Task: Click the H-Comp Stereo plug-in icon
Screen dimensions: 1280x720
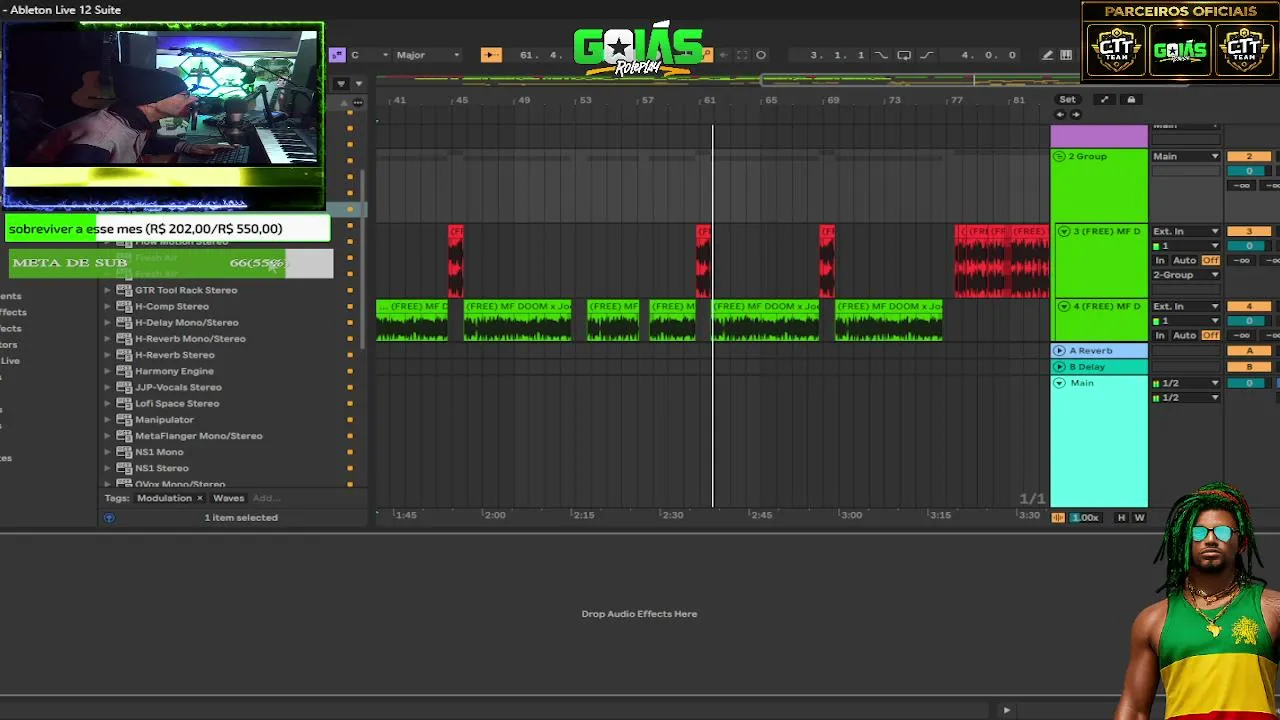Action: pos(124,306)
